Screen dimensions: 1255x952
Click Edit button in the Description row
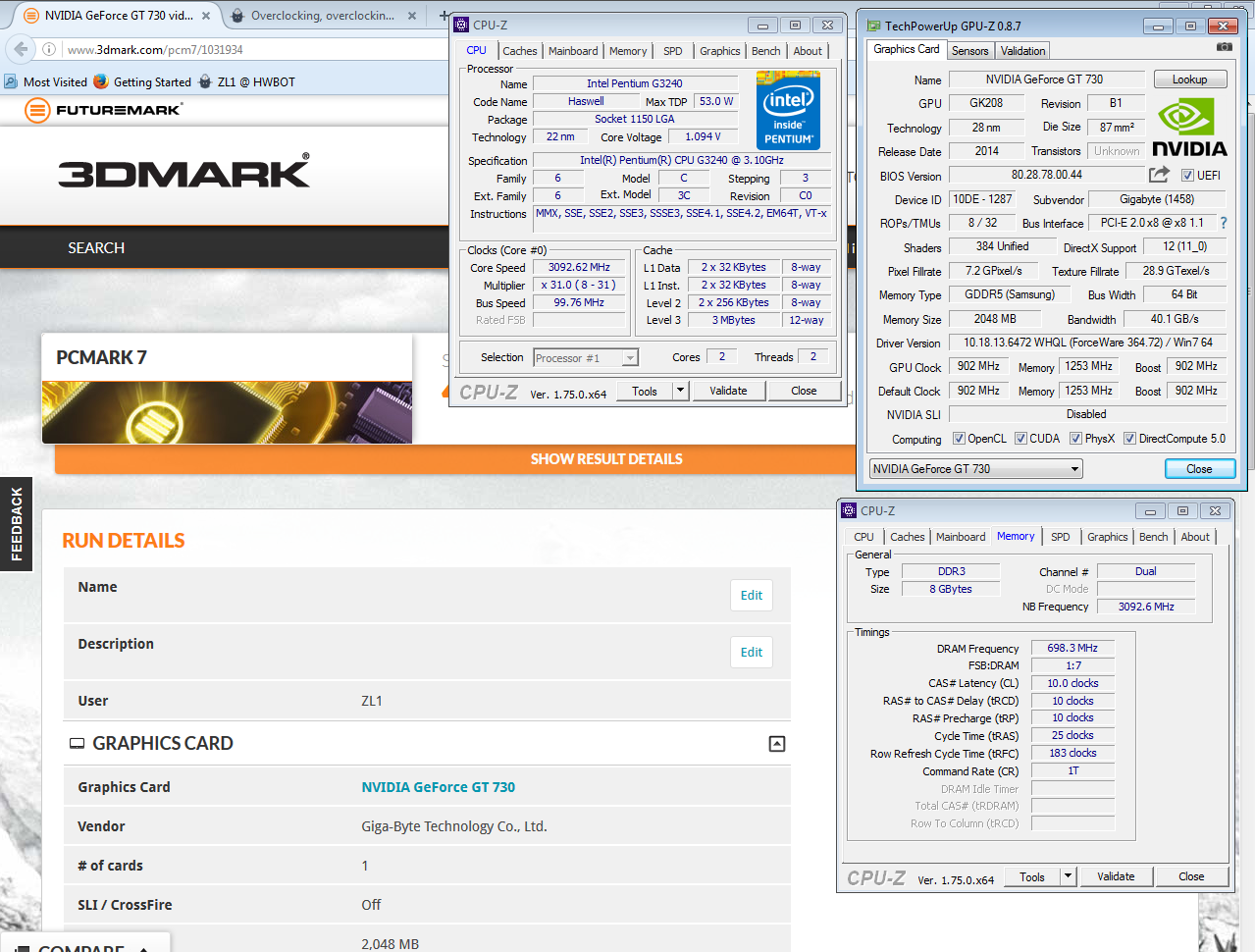tap(752, 653)
